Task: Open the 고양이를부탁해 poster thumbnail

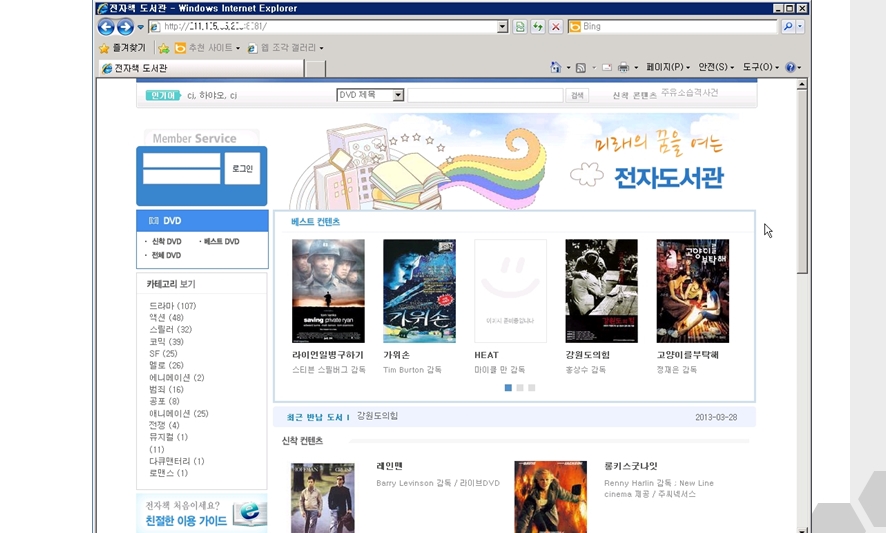Action: pos(693,291)
